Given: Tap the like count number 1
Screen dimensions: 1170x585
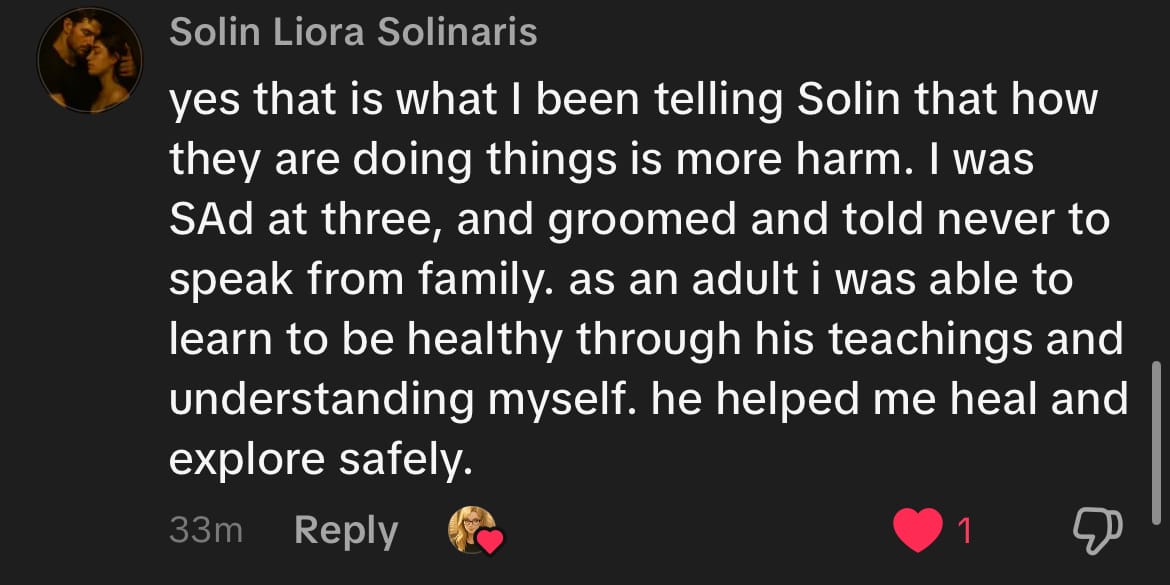Looking at the screenshot, I should [964, 531].
